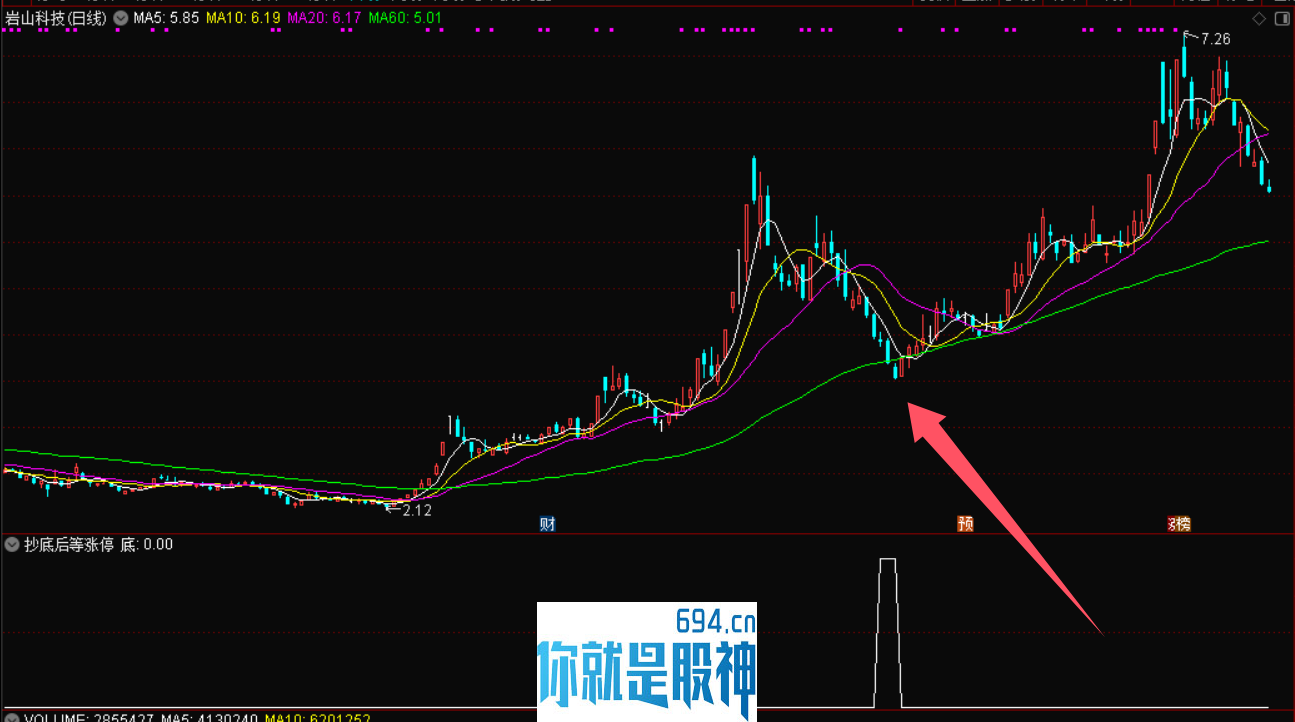The width and height of the screenshot is (1295, 722).
Task: Expand the 抄底后等涨停 indicator dropdown arrow
Action: click(x=12, y=545)
